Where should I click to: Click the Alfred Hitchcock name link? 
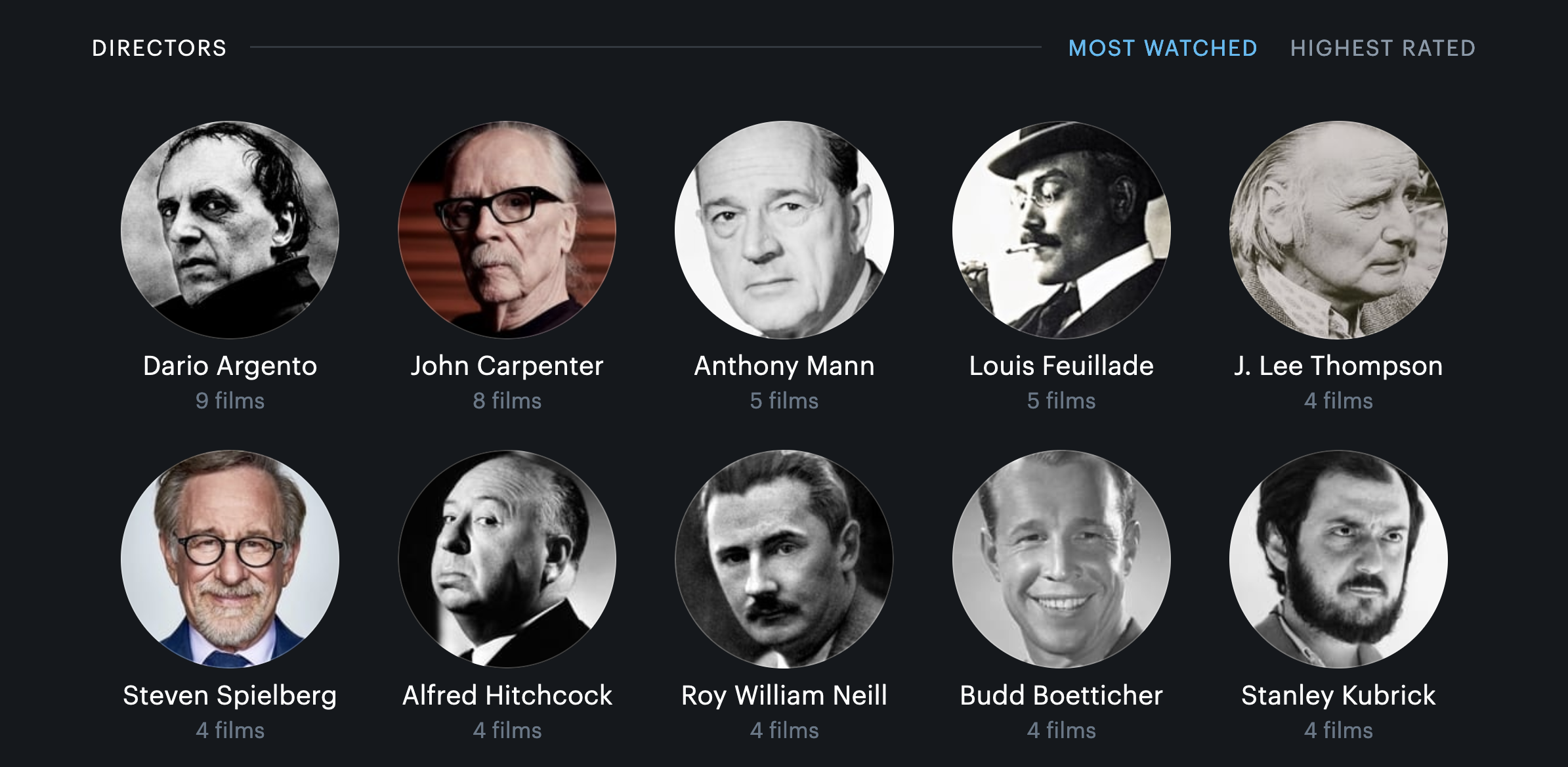click(x=507, y=695)
